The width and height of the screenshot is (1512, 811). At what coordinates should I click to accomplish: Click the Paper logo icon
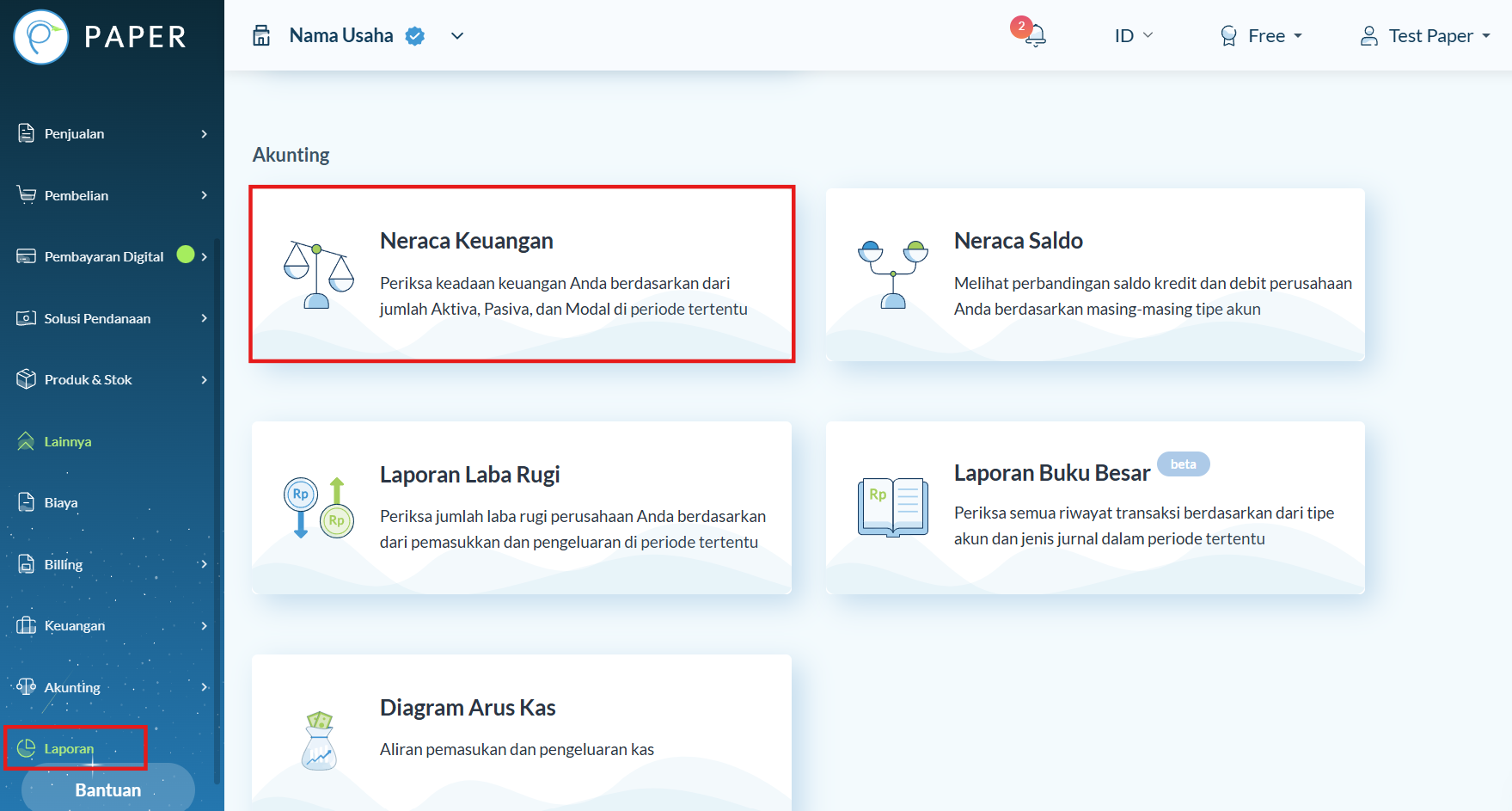click(41, 37)
